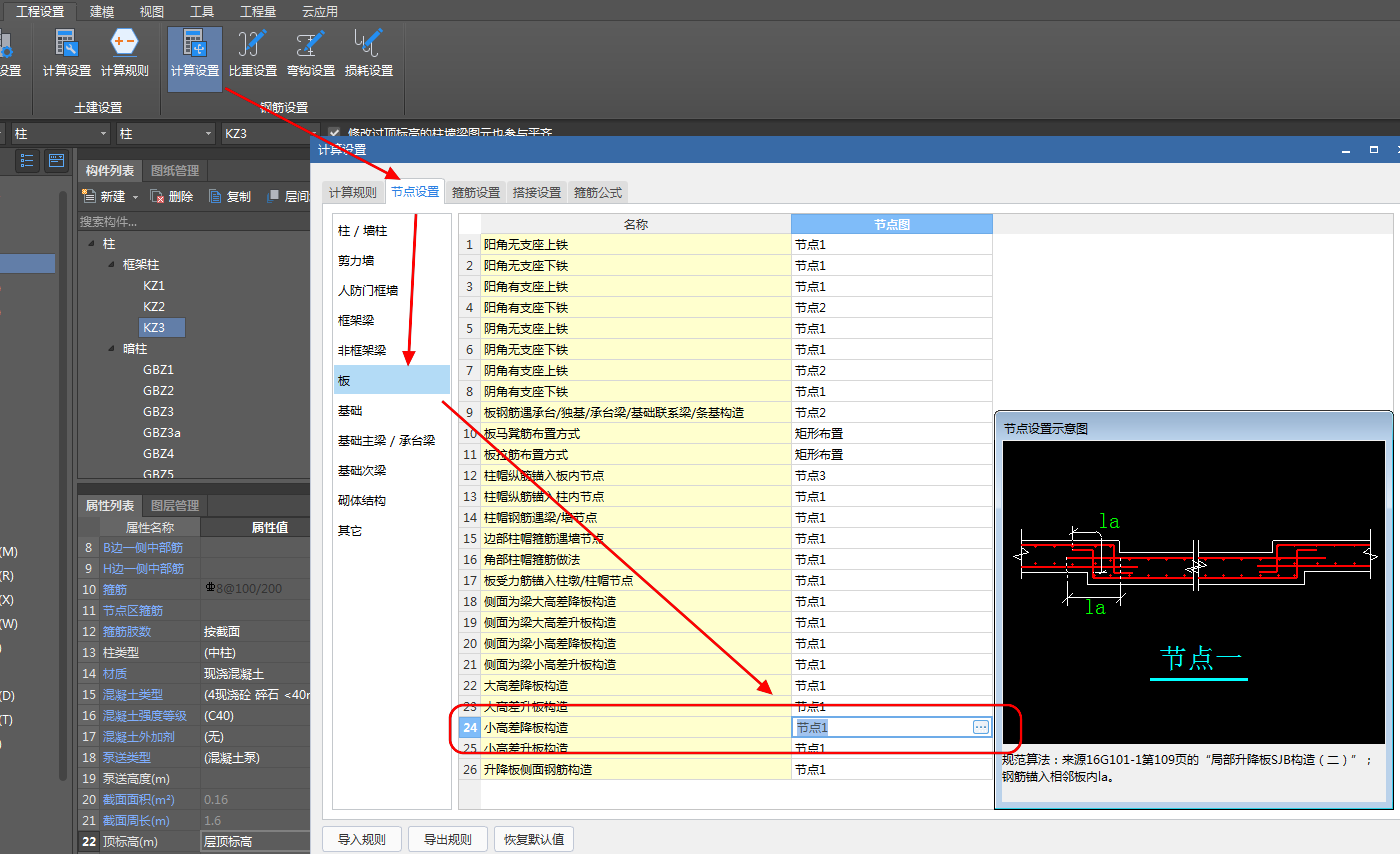The width and height of the screenshot is (1400, 854).
Task: Open the 计算规则 ribbon tool
Action: [x=124, y=54]
